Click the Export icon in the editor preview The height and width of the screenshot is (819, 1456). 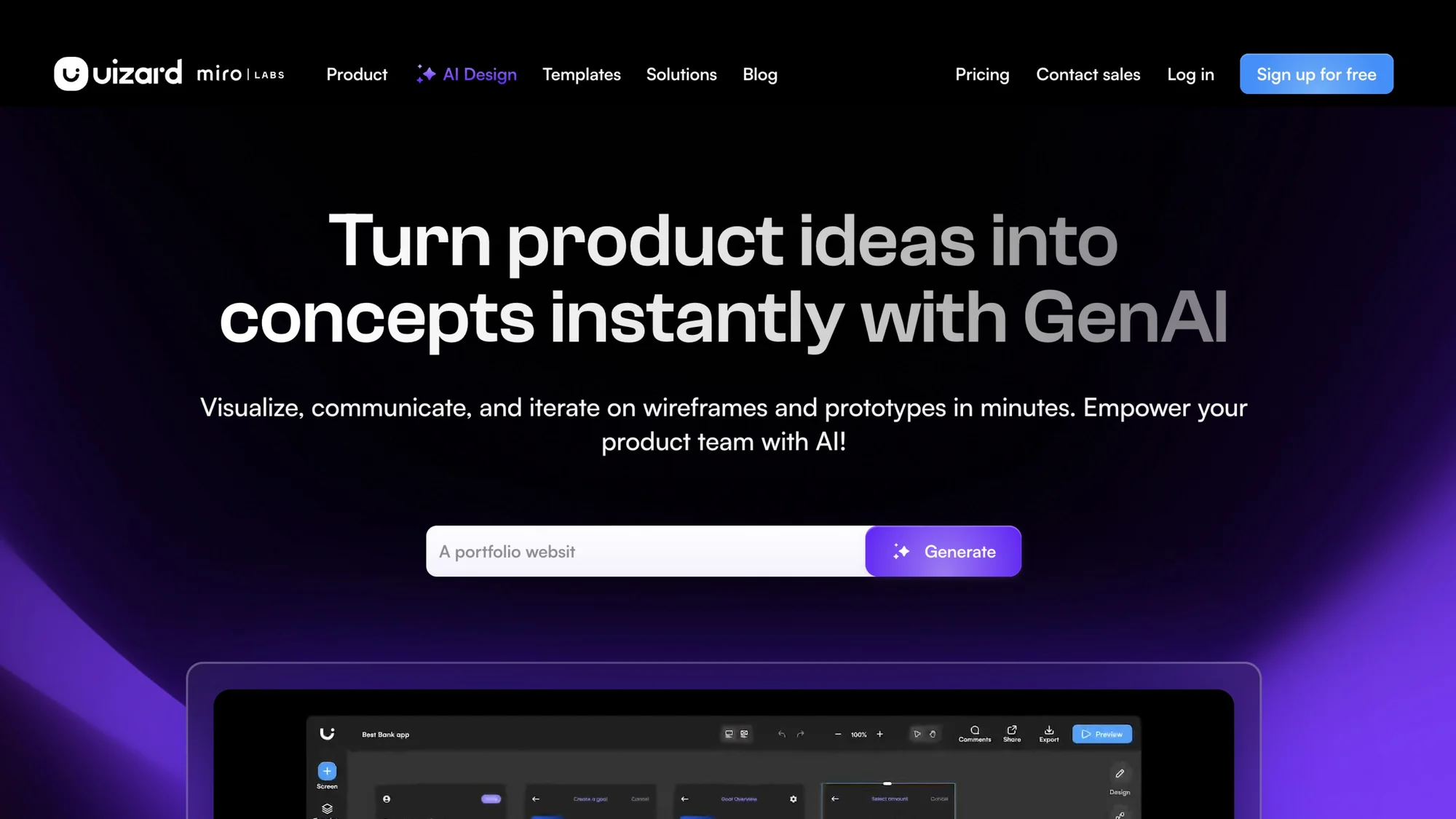click(1048, 731)
